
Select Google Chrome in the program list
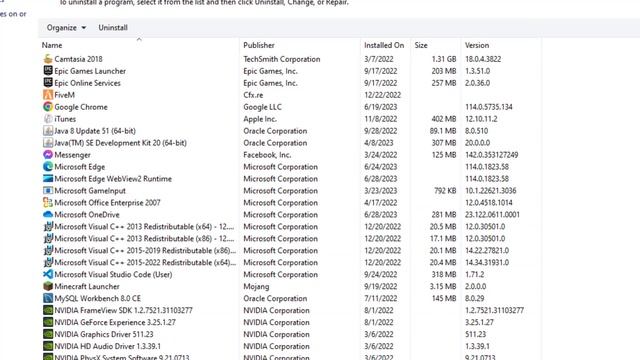pyautogui.click(x=81, y=107)
